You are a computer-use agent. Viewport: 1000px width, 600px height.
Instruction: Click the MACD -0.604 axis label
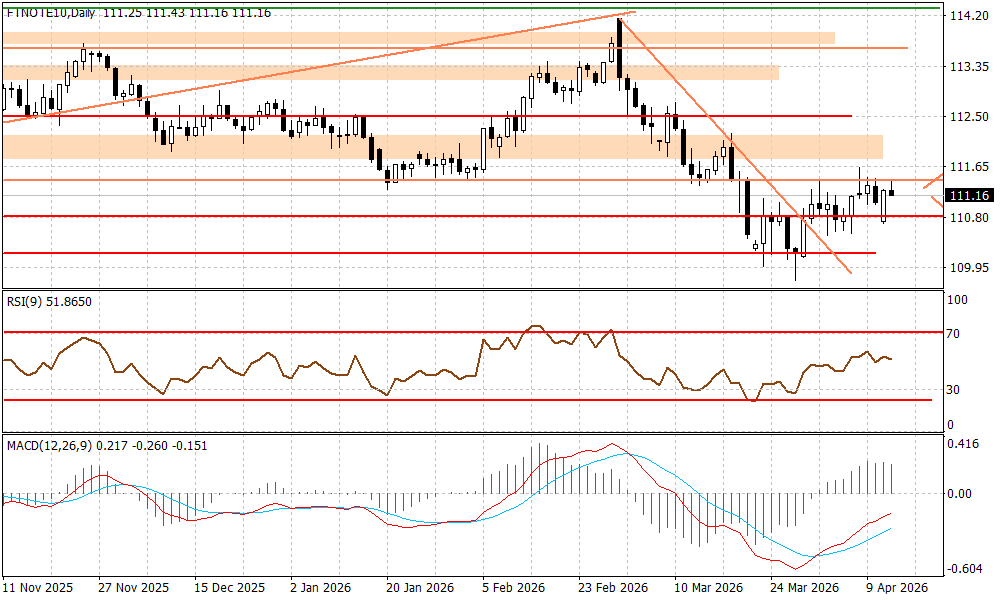pyautogui.click(x=964, y=569)
